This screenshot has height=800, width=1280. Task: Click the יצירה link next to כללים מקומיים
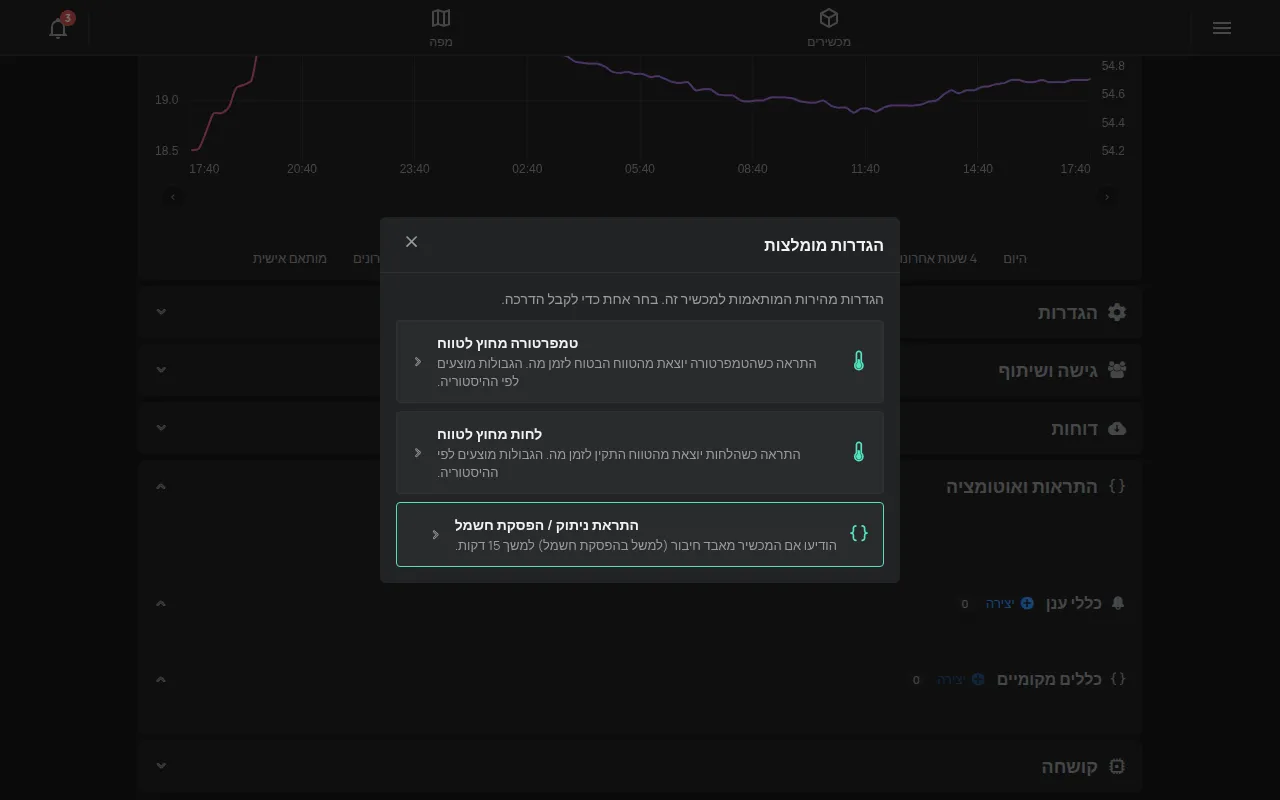click(961, 679)
